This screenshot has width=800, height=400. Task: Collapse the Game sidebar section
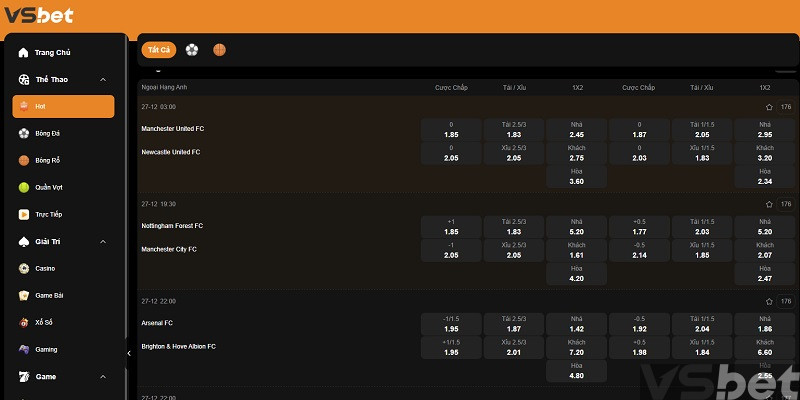(x=103, y=377)
